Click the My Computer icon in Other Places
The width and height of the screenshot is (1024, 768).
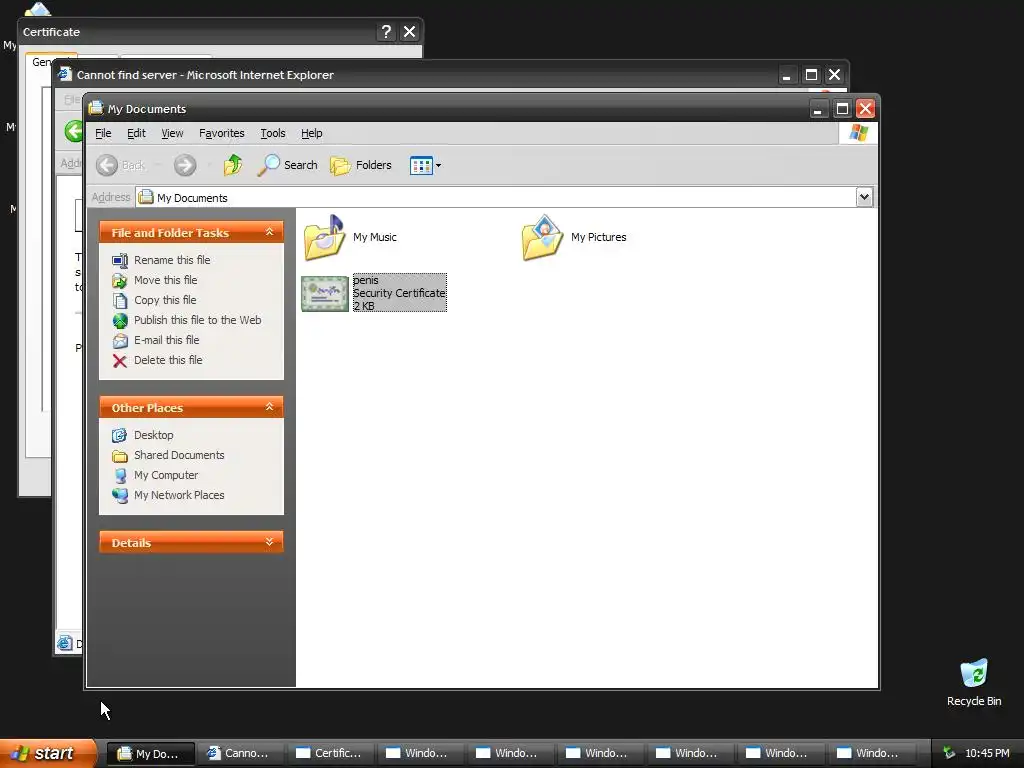coord(120,476)
